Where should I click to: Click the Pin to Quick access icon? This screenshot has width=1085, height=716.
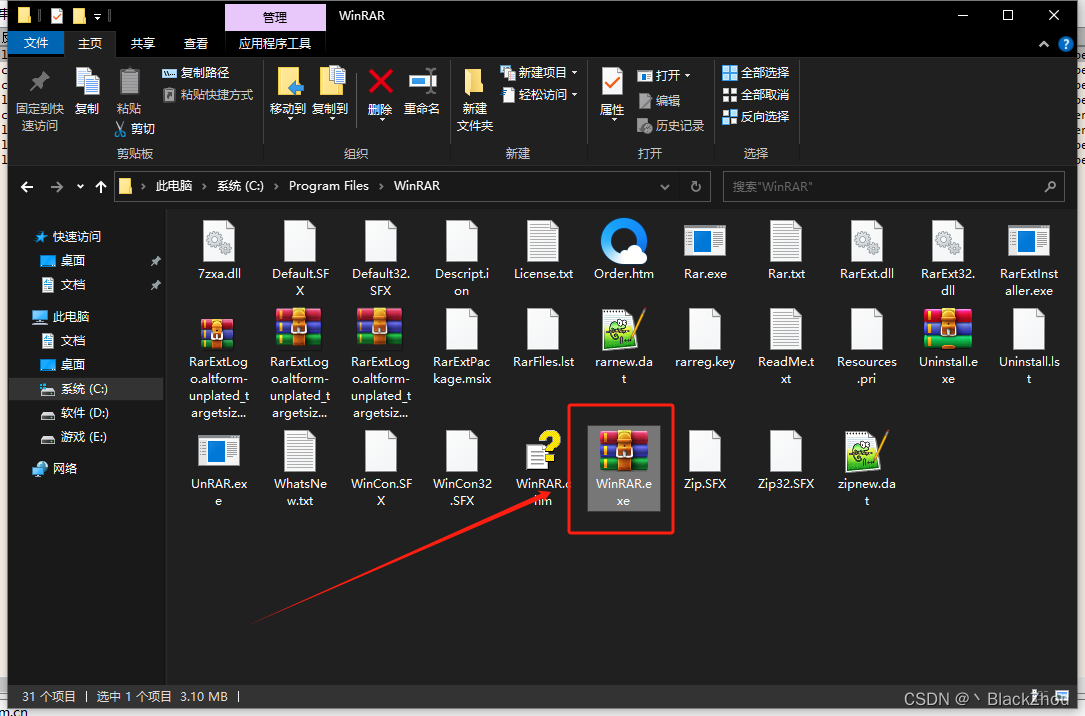[39, 82]
